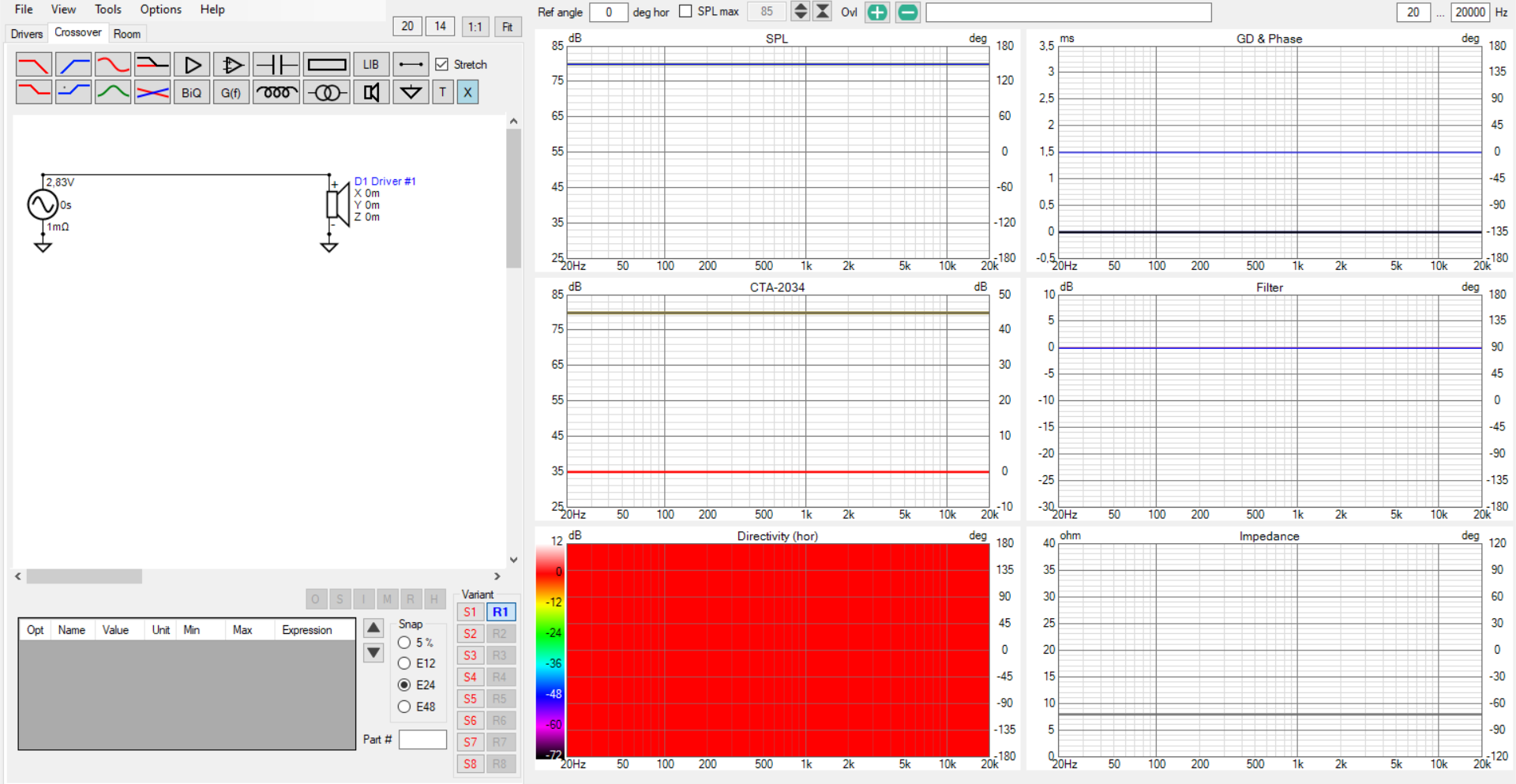The image size is (1516, 784).
Task: Move parameter row up with up arrow
Action: coord(373,628)
